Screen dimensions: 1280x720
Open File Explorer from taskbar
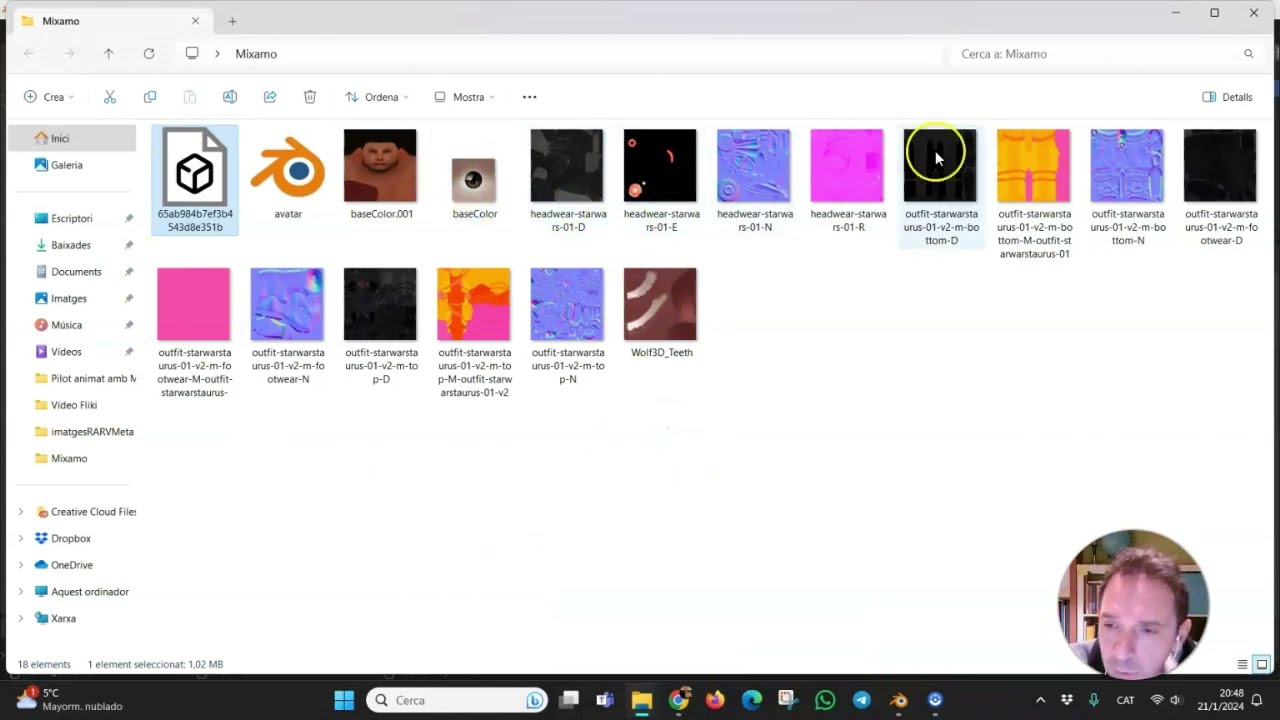(642, 700)
